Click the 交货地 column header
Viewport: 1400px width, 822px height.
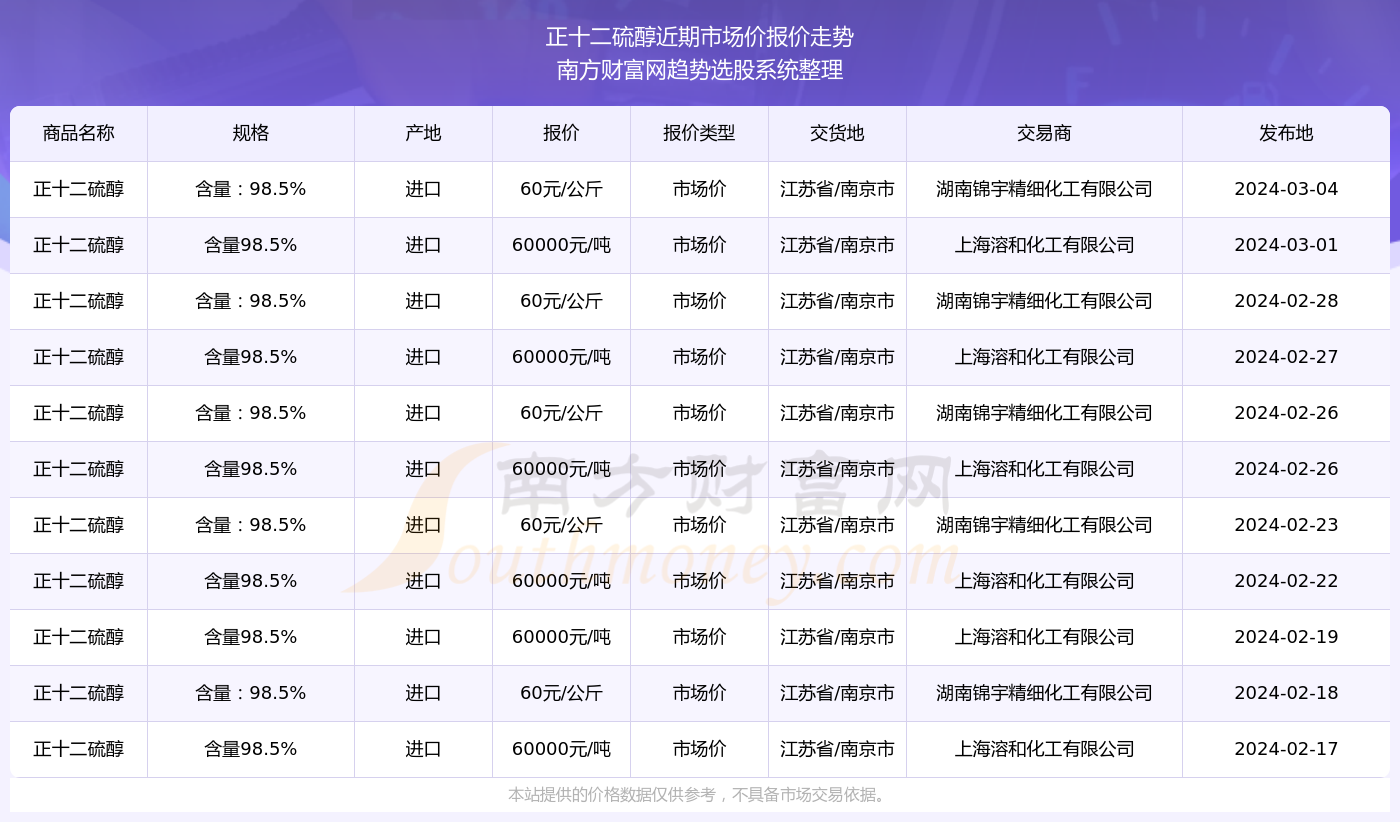coord(837,133)
